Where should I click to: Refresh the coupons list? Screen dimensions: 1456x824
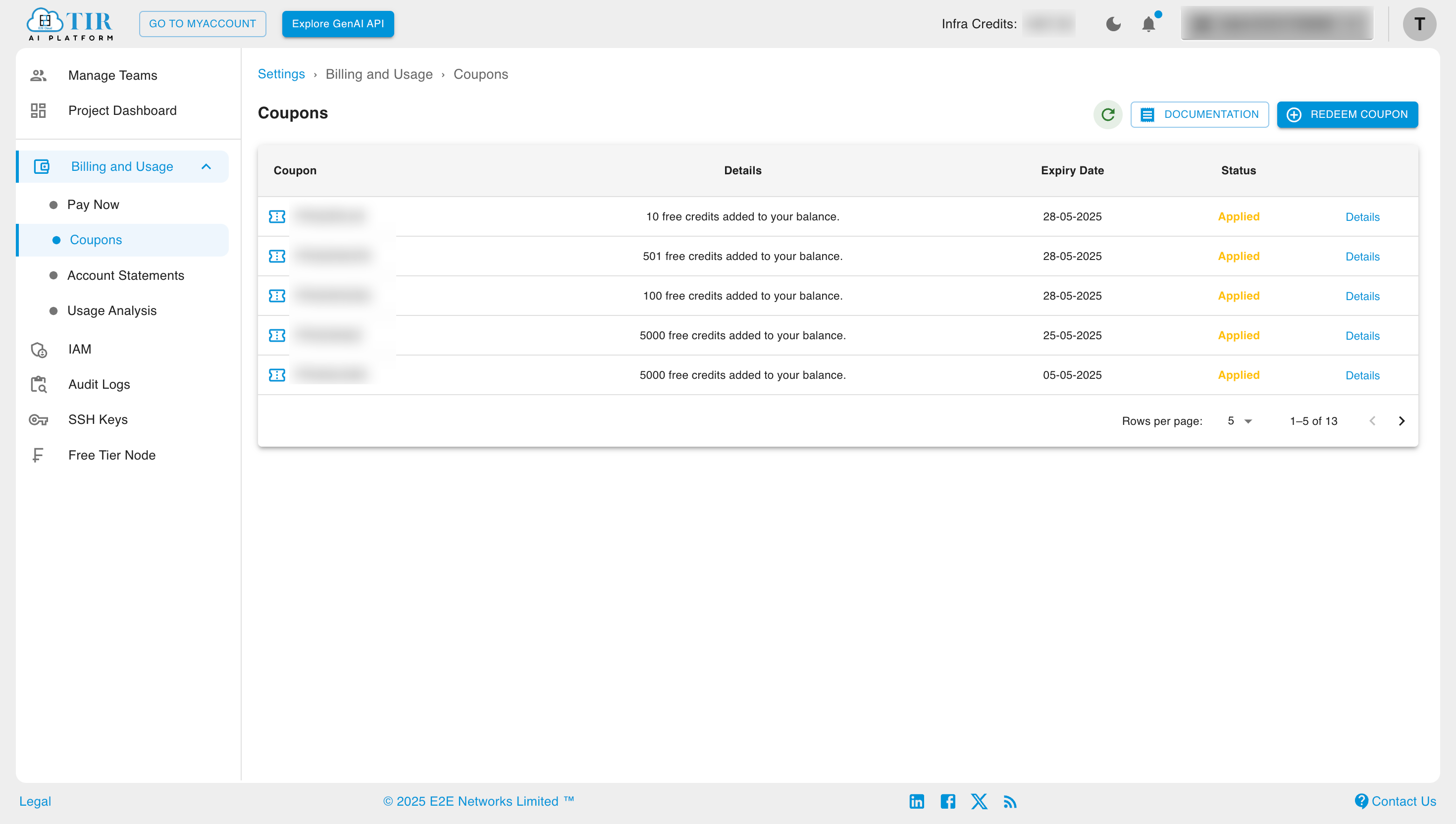click(x=1107, y=114)
